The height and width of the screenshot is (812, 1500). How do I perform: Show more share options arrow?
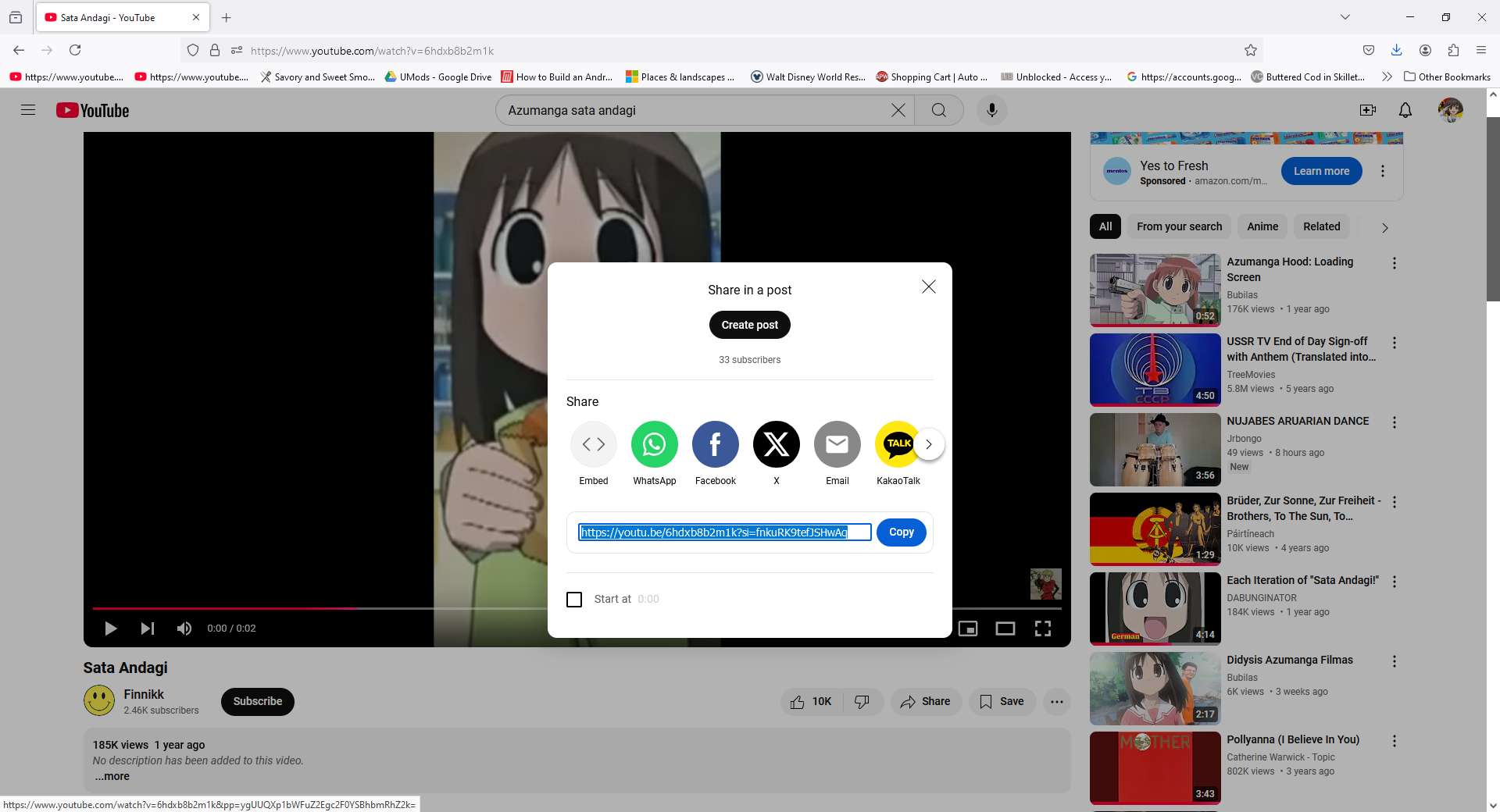929,444
